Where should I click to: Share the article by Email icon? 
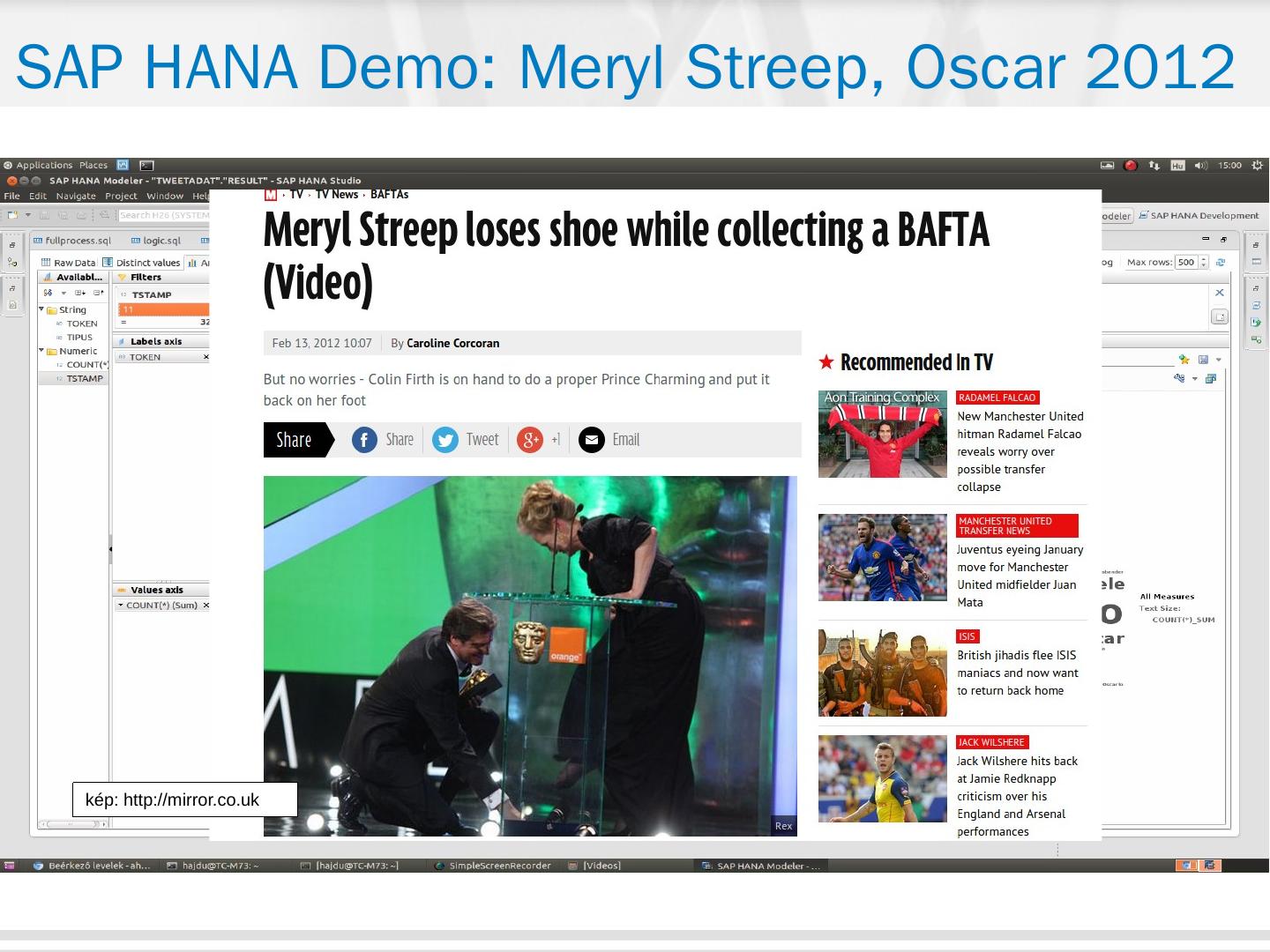(591, 440)
